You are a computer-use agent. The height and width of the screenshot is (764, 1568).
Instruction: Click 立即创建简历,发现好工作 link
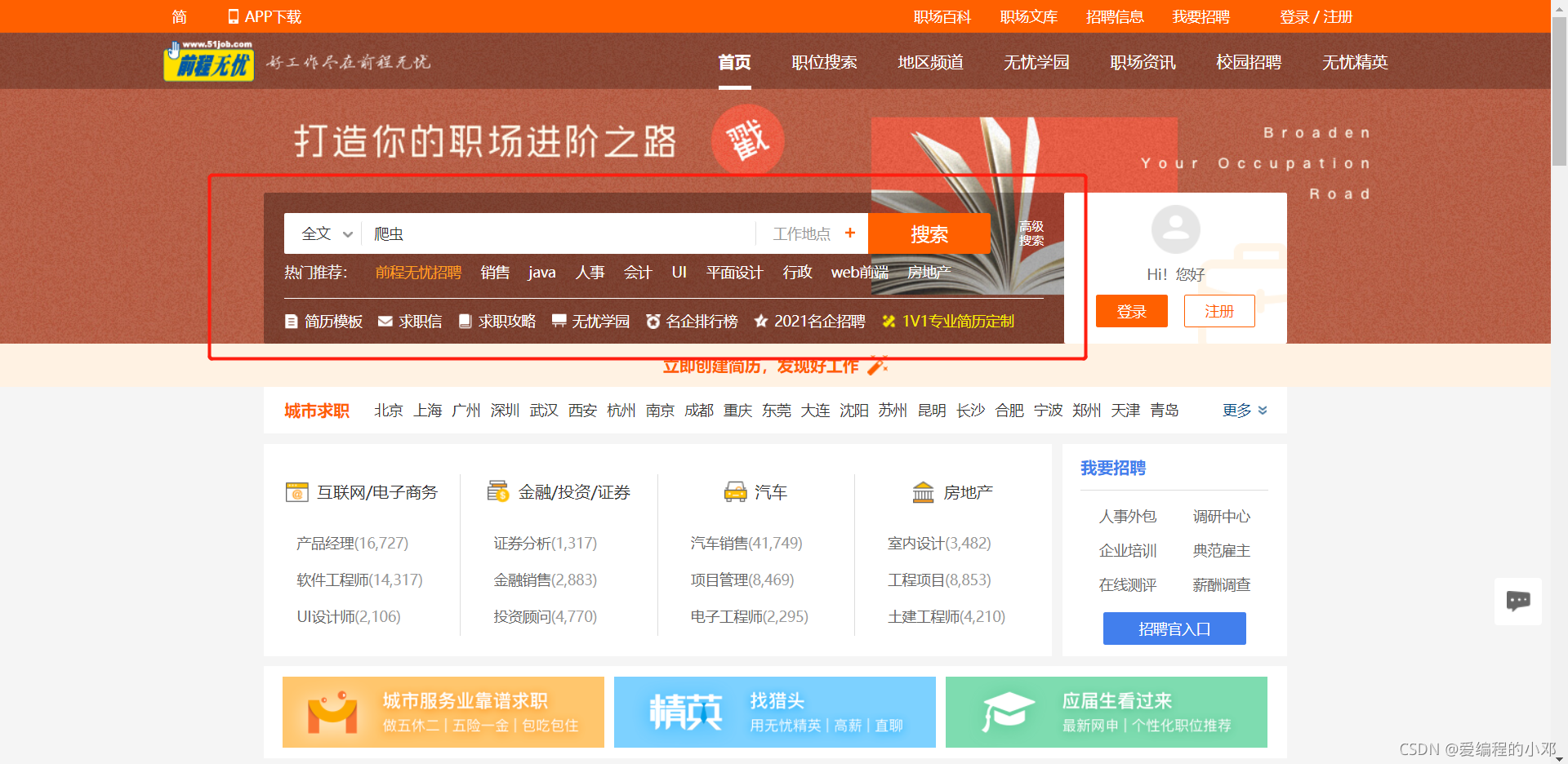[760, 366]
